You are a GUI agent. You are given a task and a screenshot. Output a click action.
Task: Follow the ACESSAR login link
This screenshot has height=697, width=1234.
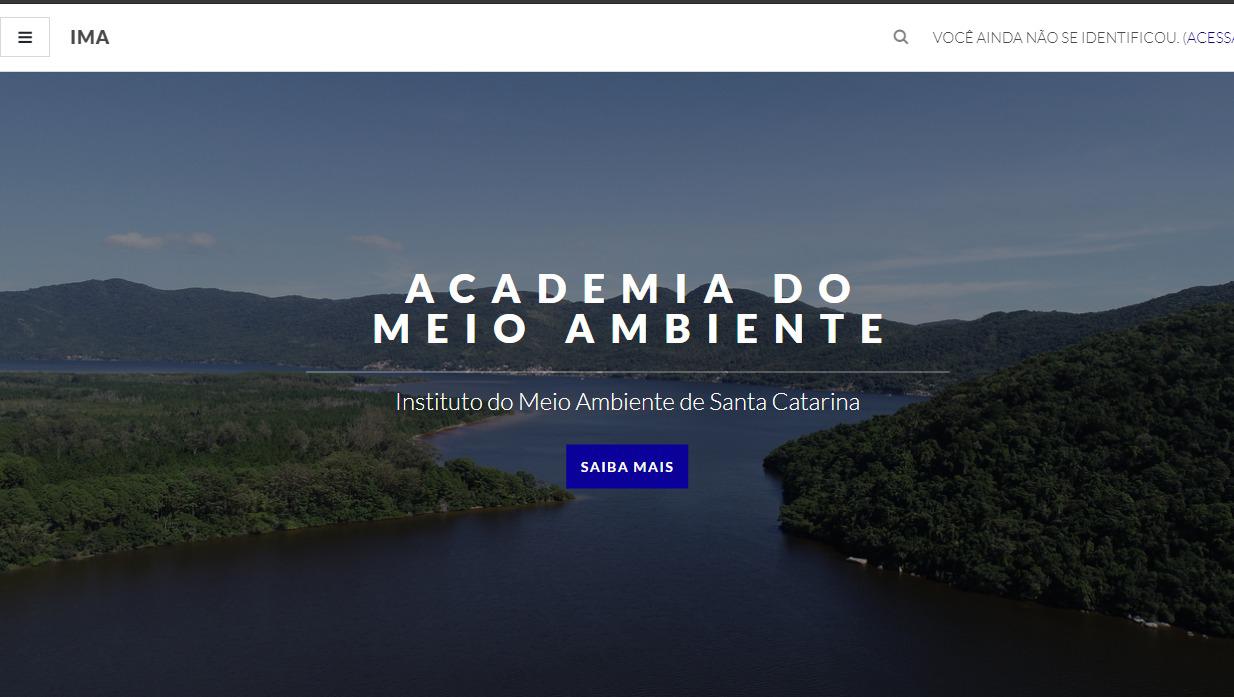[1210, 38]
